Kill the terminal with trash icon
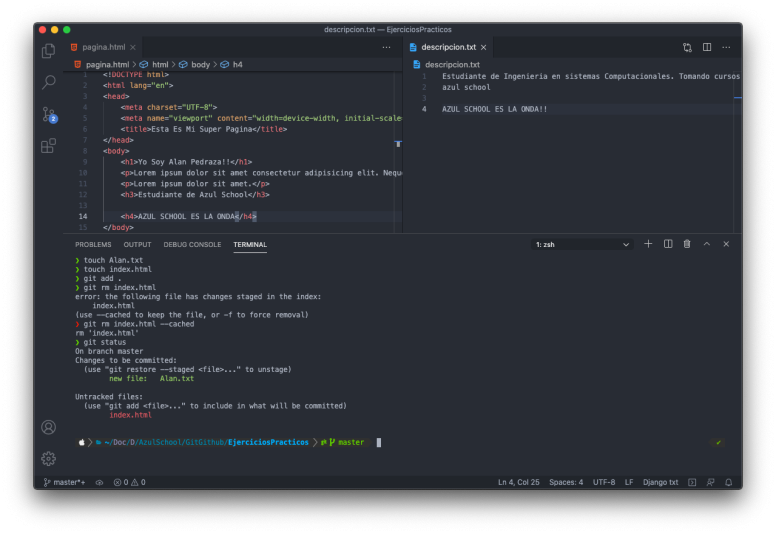The image size is (776, 534). (x=687, y=244)
